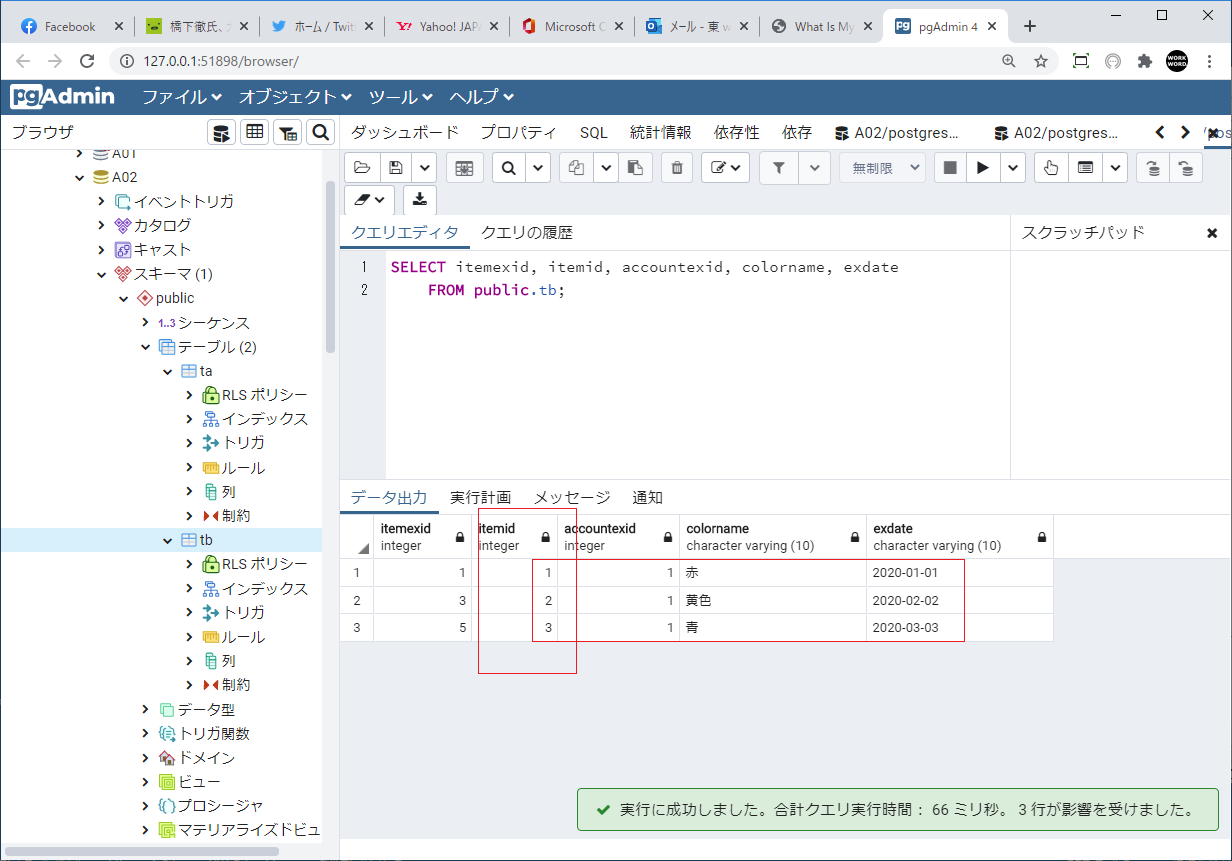Open the execute options dropdown arrow

point(1014,168)
